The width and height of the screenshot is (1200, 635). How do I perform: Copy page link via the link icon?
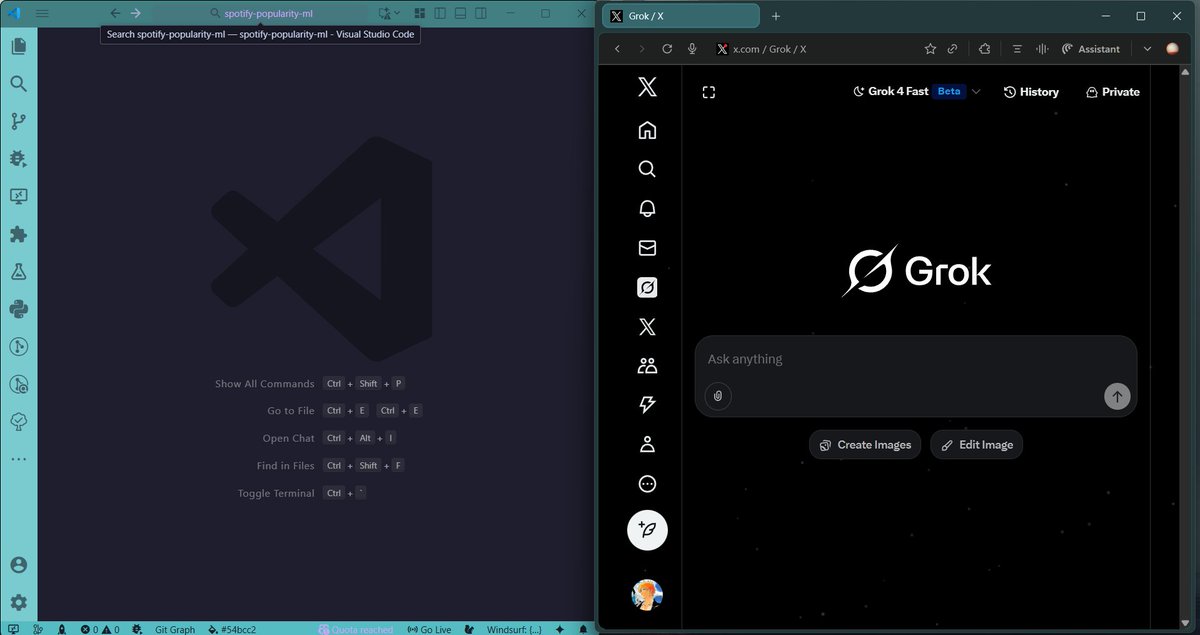point(954,49)
